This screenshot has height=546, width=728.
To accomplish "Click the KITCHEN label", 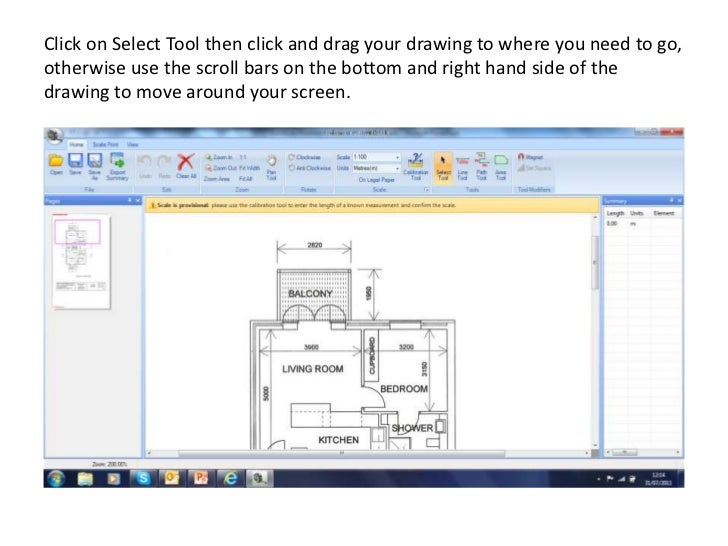I will pos(338,440).
